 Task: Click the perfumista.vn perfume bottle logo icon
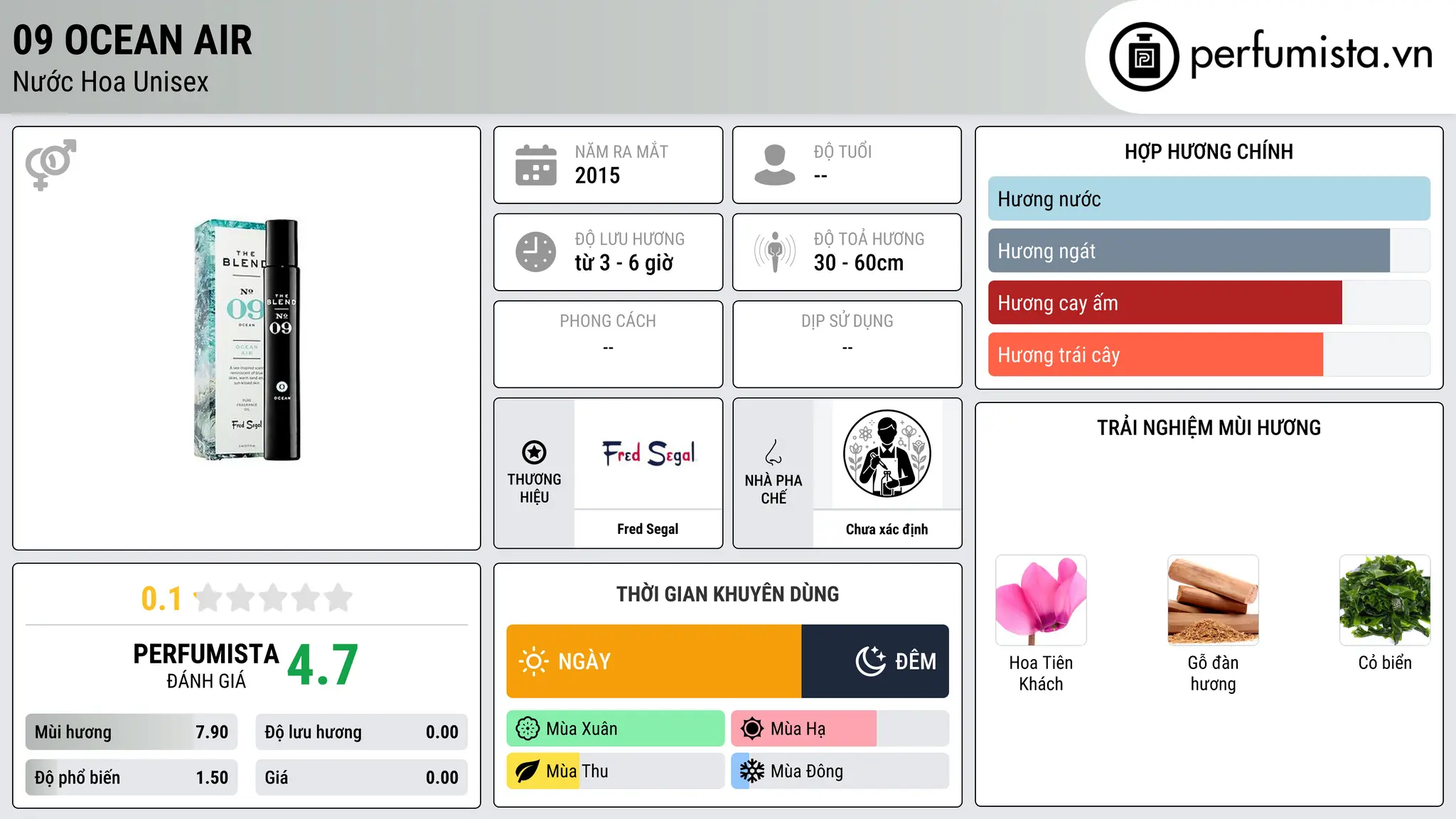click(1144, 57)
